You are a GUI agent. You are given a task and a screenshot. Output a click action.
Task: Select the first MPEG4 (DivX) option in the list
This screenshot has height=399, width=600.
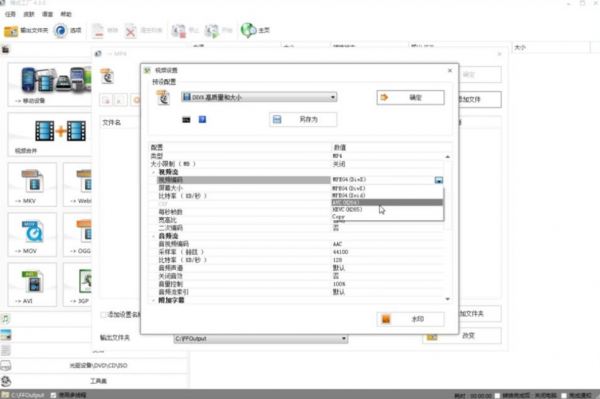coord(387,188)
